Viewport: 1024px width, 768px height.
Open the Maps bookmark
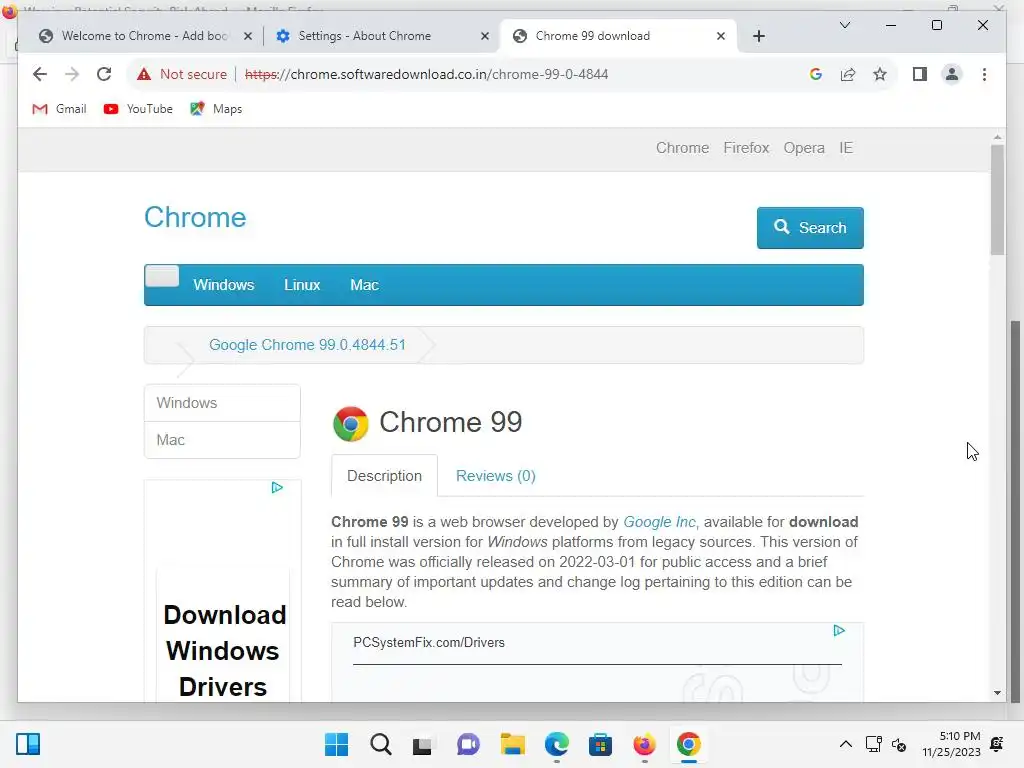(x=216, y=109)
